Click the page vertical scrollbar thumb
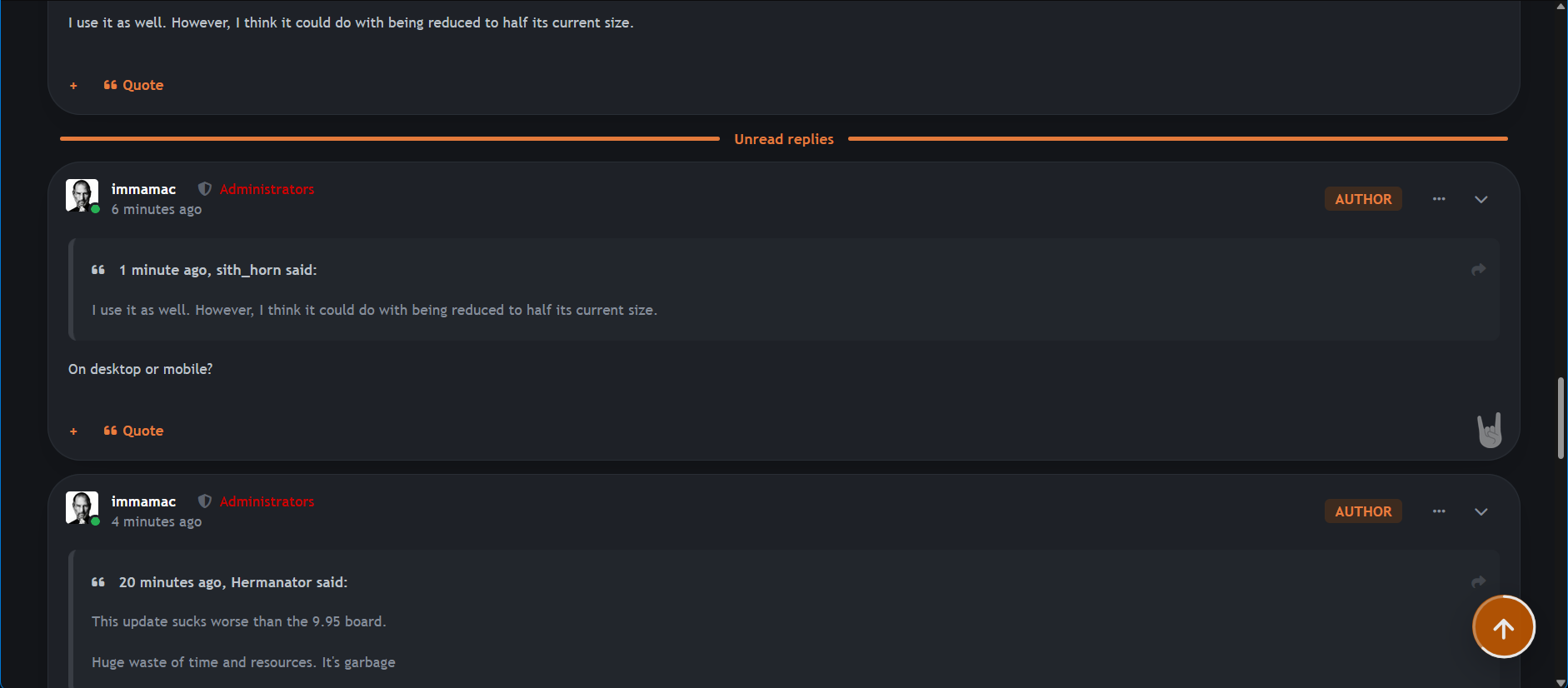 pyautogui.click(x=1561, y=418)
